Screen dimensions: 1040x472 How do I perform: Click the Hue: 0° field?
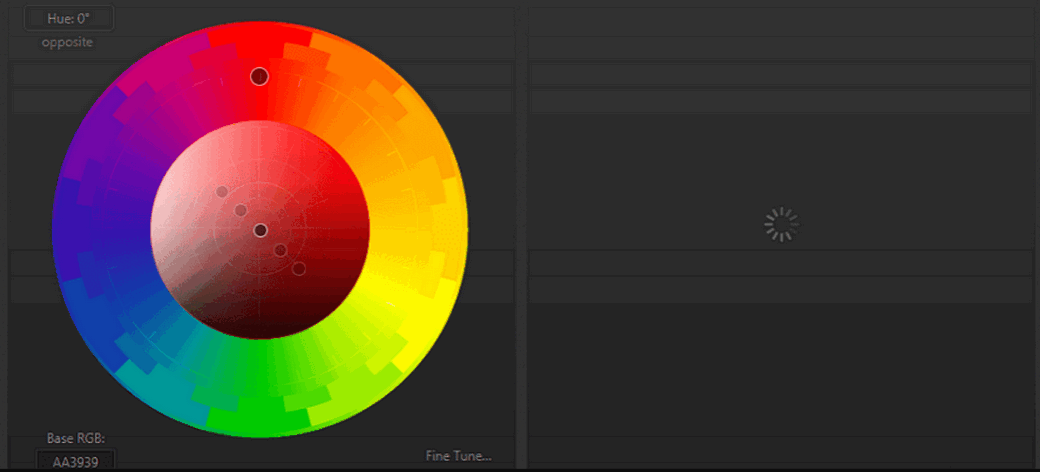[68, 18]
